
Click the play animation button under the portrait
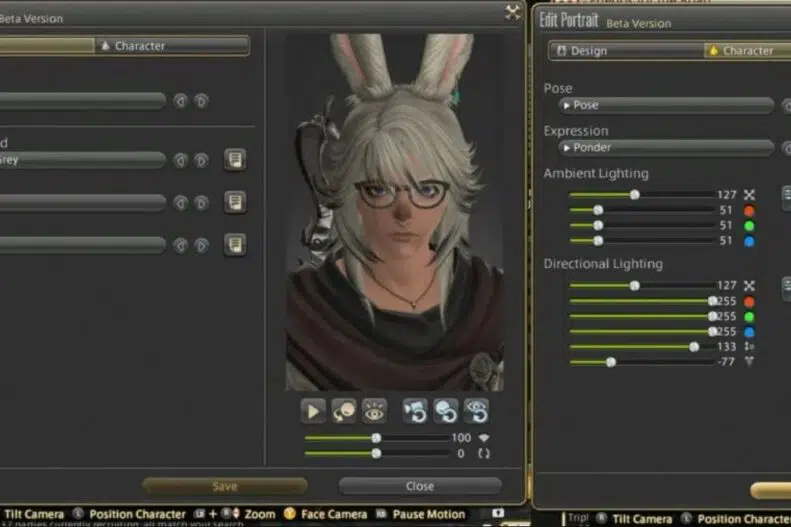coord(314,411)
